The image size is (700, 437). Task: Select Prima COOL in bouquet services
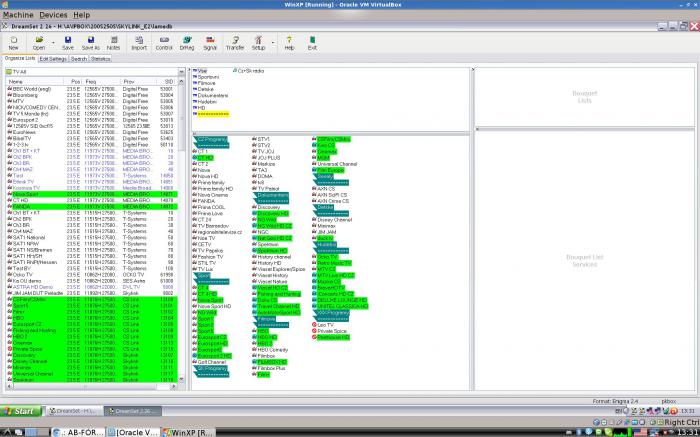(208, 207)
